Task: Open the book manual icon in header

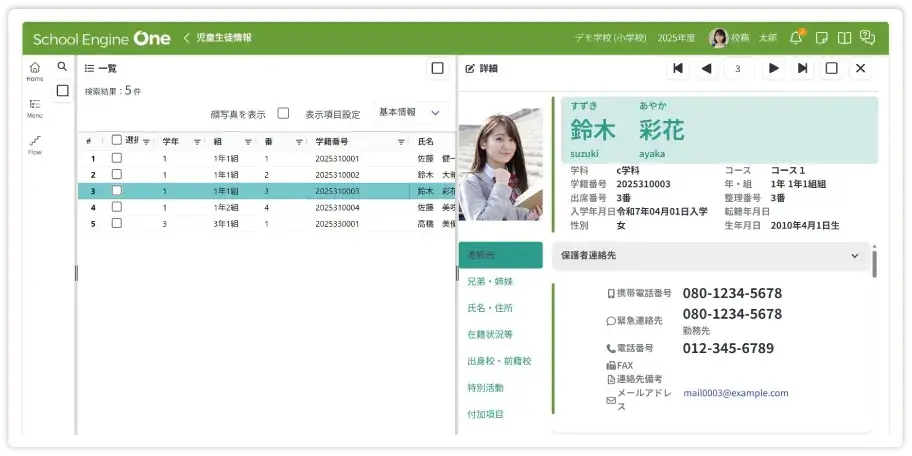Action: (x=844, y=38)
